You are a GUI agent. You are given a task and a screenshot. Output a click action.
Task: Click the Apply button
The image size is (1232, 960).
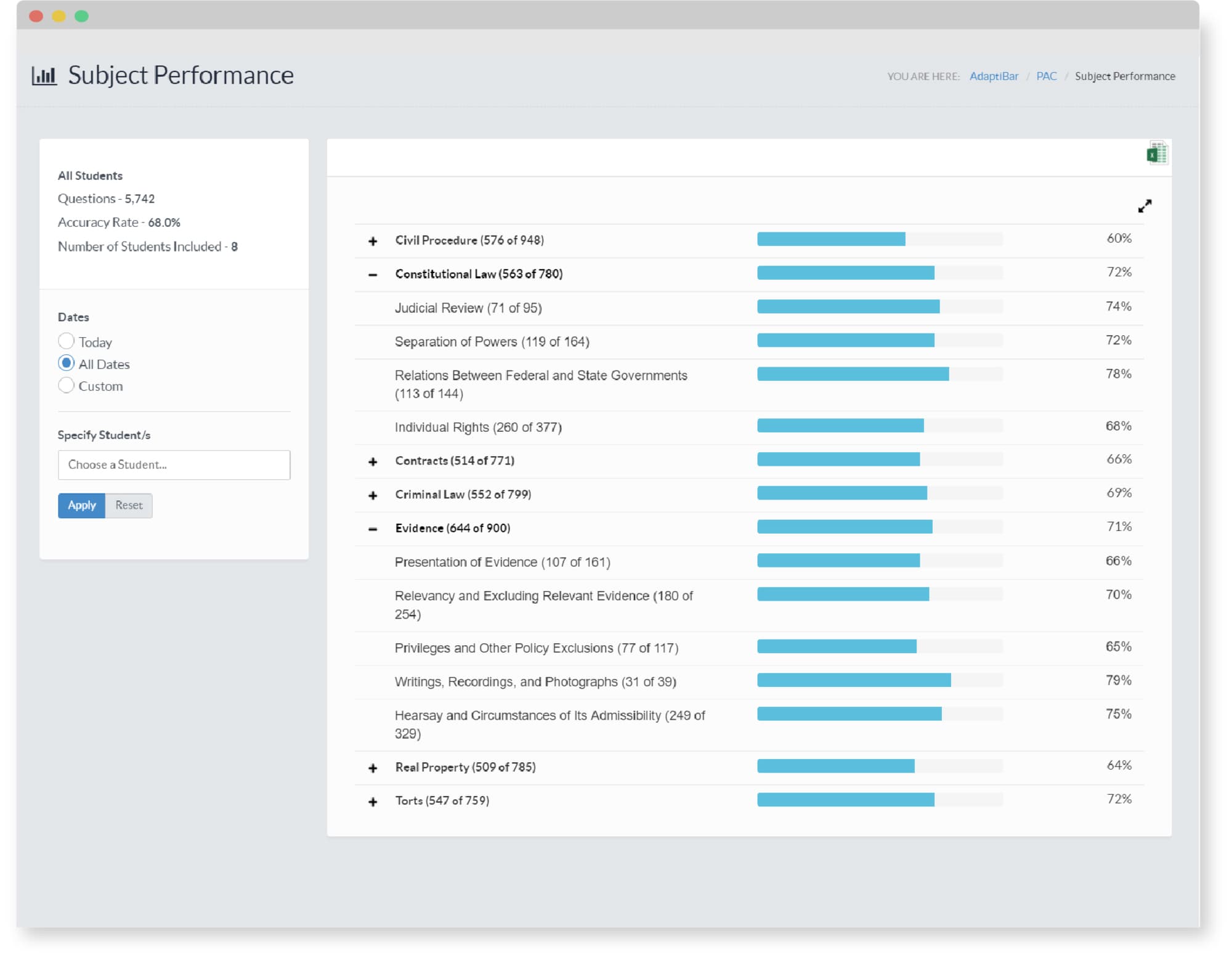81,505
